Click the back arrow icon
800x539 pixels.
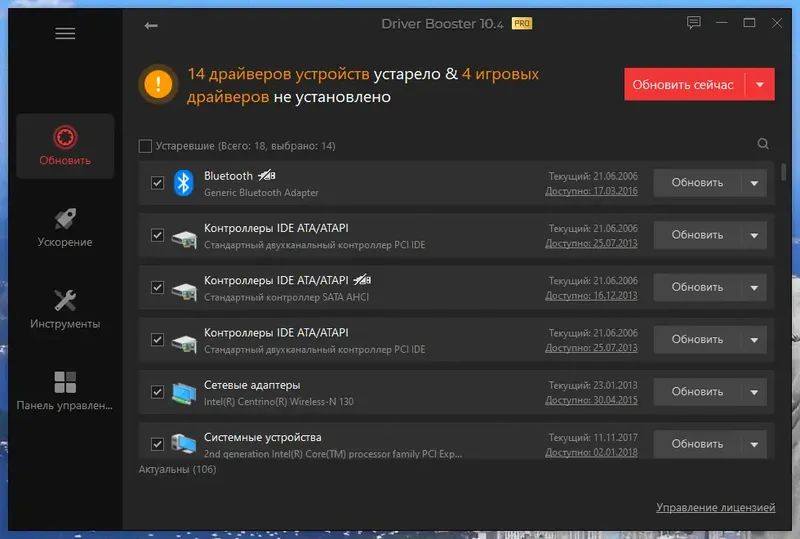click(x=151, y=26)
